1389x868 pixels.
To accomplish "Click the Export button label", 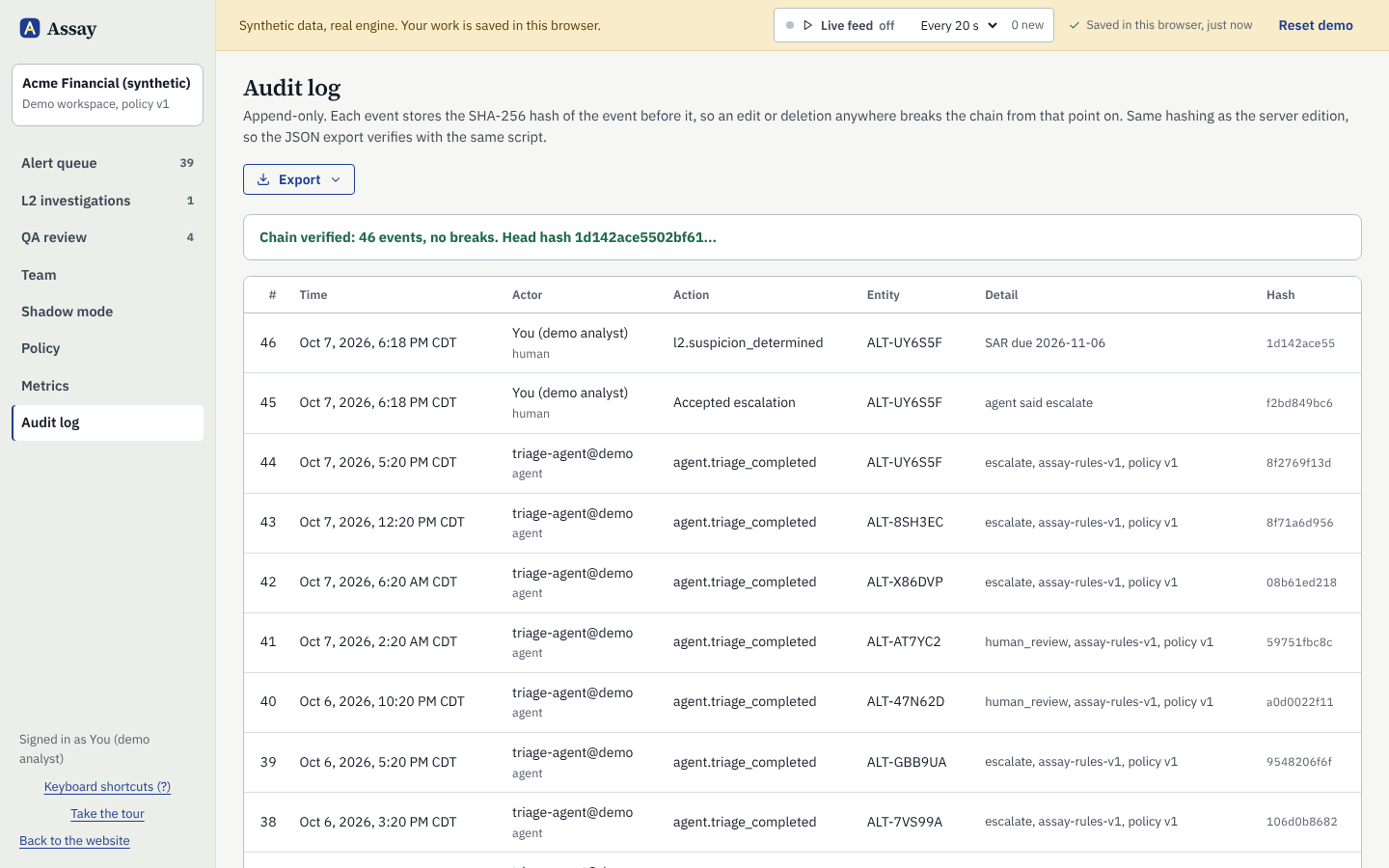I will (299, 179).
